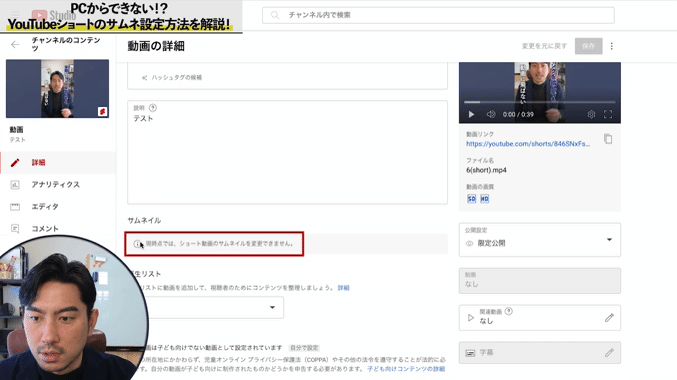The width and height of the screenshot is (677, 380).
Task: Mute the preview player volume icon
Action: tap(491, 114)
